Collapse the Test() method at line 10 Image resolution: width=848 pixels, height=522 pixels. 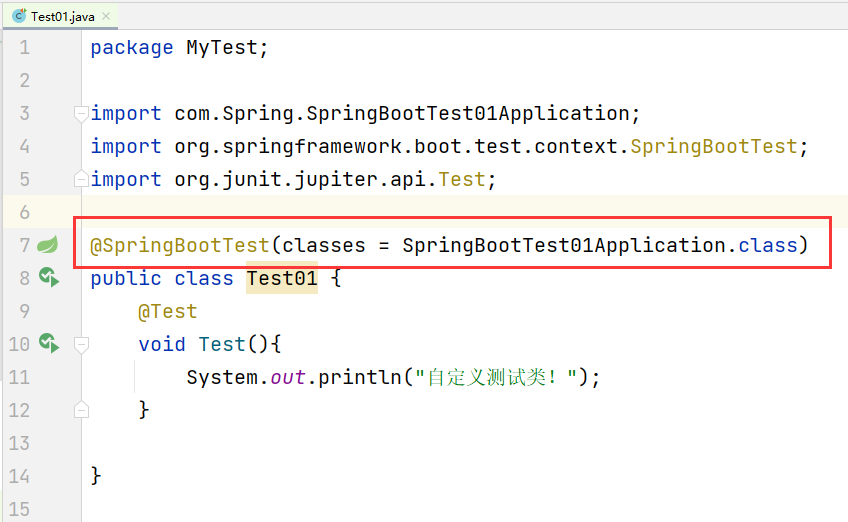tap(81, 345)
